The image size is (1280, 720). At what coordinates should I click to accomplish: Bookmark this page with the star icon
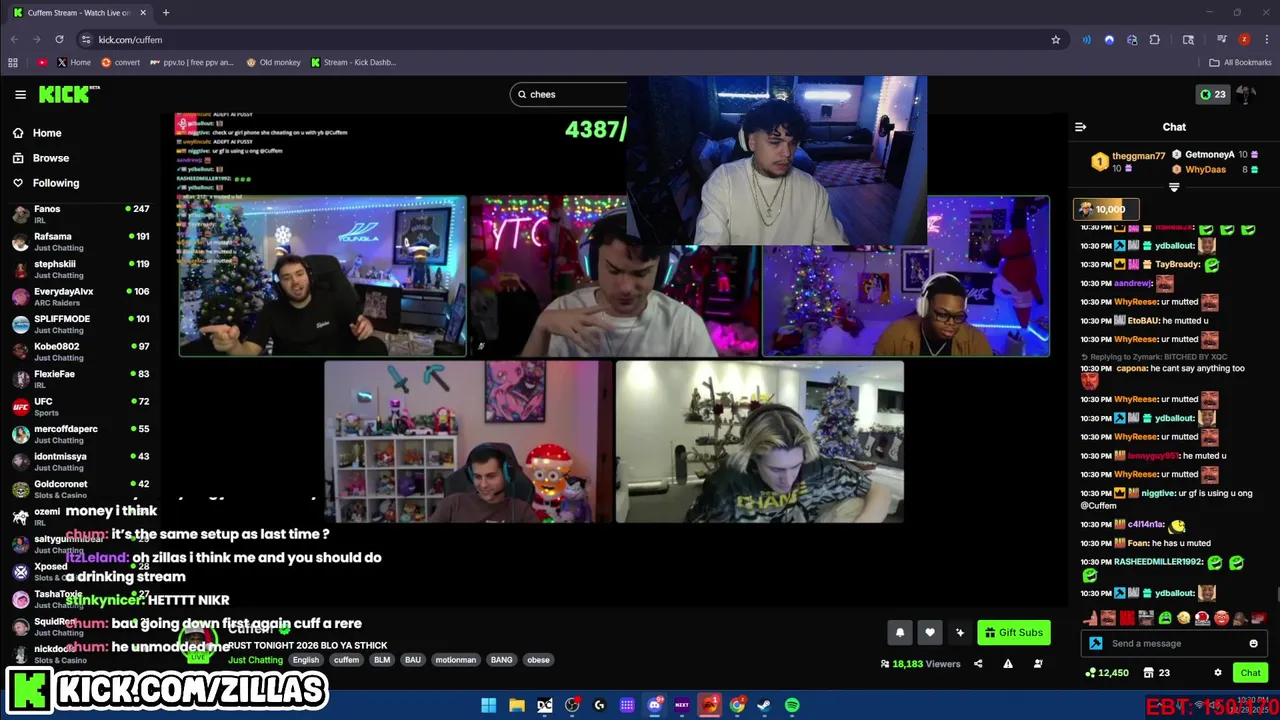pos(1055,39)
